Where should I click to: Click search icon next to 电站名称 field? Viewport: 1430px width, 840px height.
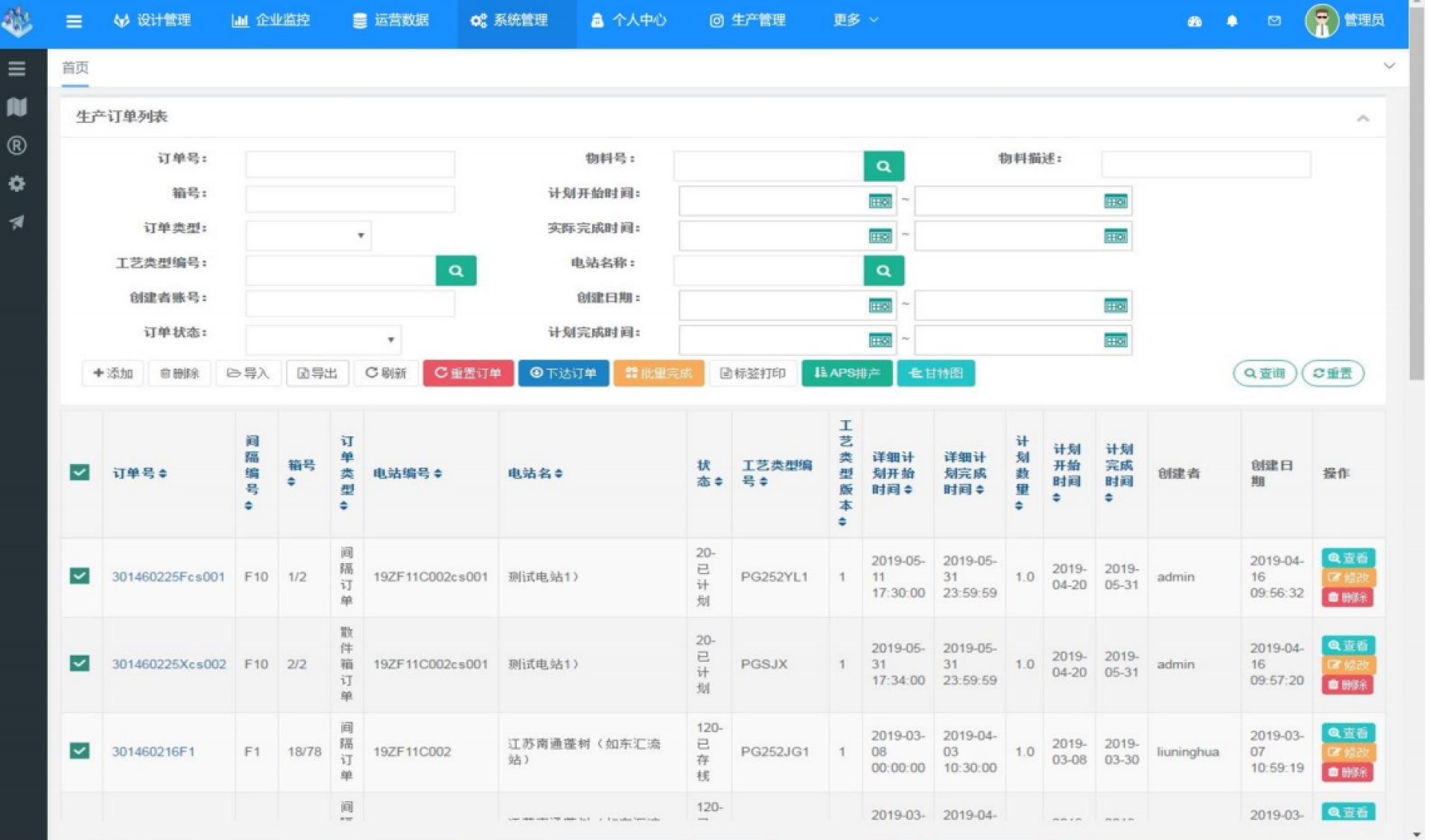pos(883,270)
